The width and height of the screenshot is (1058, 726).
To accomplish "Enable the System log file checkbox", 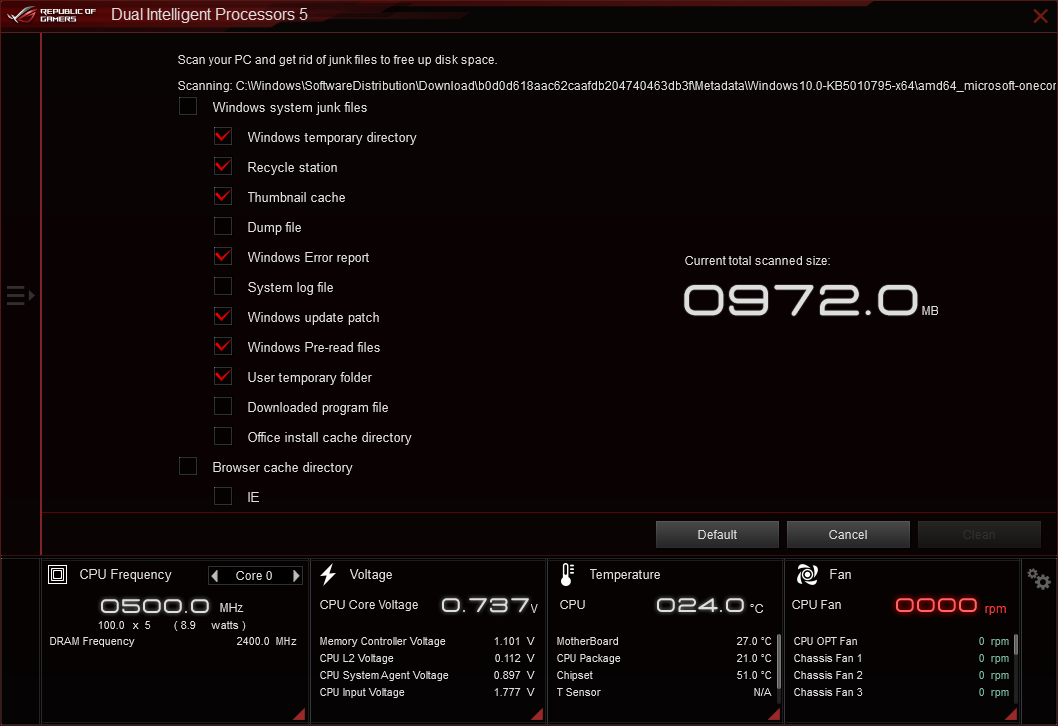I will (x=222, y=286).
